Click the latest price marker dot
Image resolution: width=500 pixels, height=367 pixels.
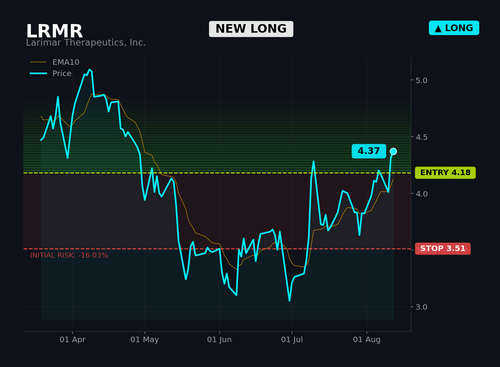tap(393, 152)
